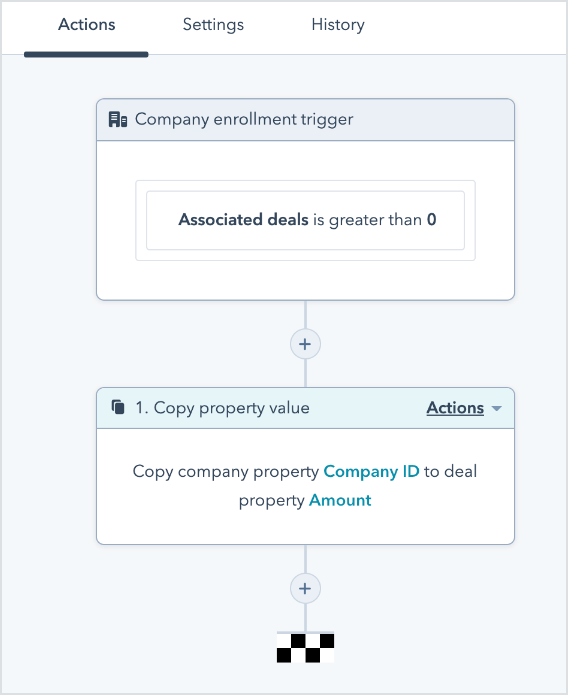
Task: Open the Amount deal property link
Action: (340, 500)
